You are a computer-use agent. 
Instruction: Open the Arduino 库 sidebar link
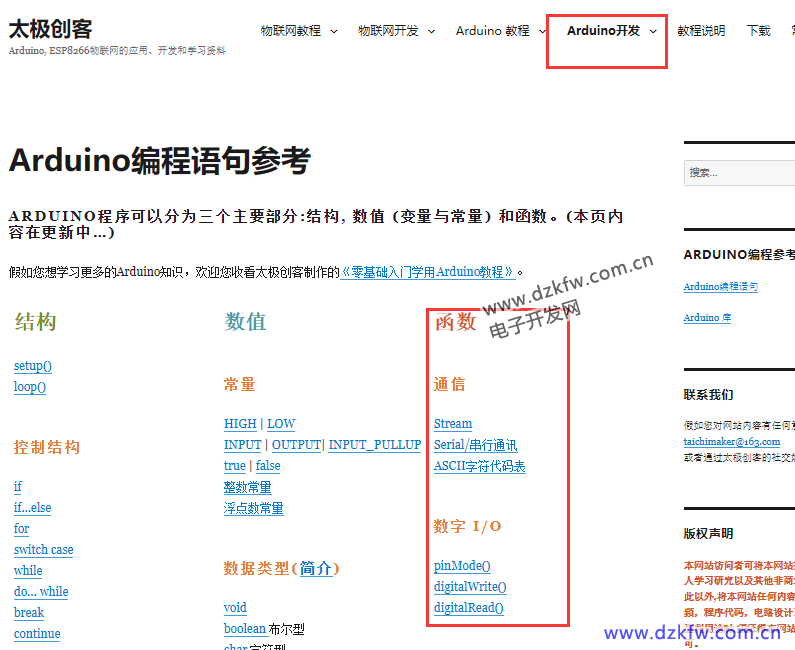707,318
